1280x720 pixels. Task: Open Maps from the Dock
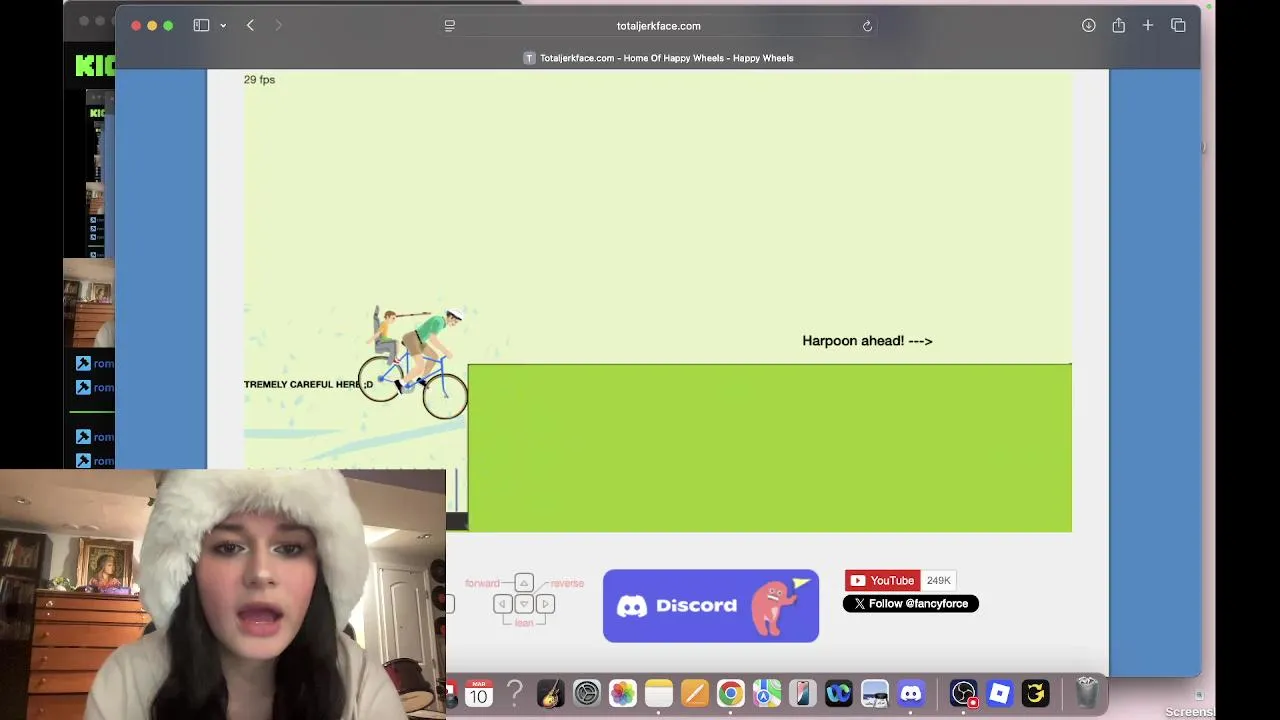point(767,693)
